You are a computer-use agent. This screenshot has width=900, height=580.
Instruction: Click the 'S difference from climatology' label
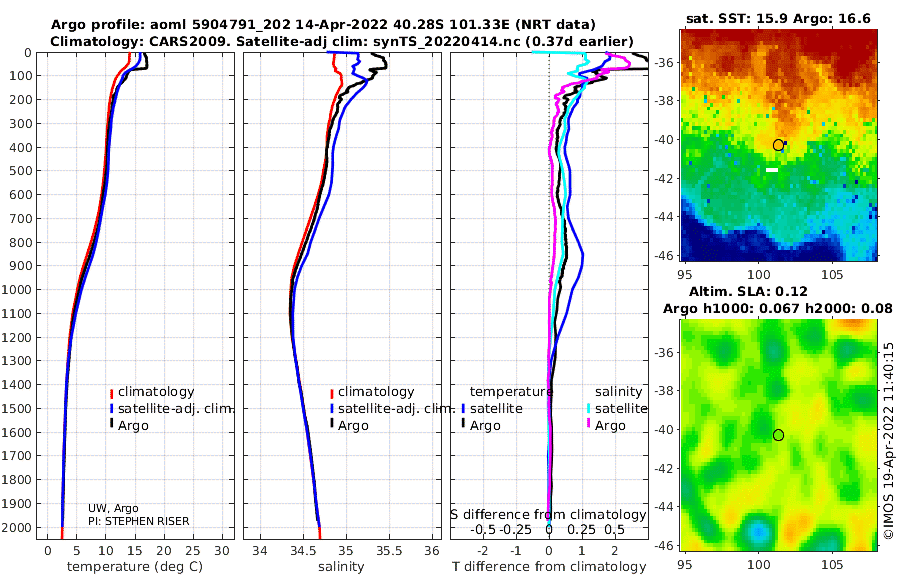[x=548, y=514]
